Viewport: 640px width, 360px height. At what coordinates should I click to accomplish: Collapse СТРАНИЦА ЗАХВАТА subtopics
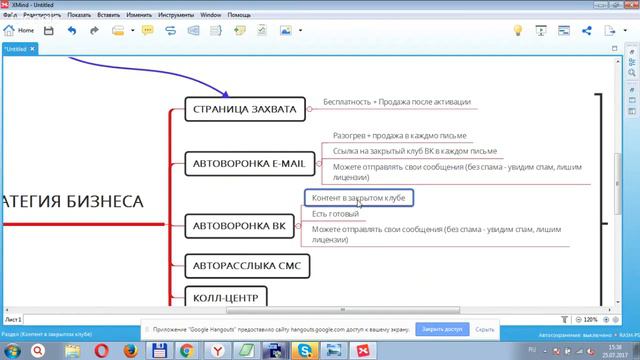(x=309, y=109)
